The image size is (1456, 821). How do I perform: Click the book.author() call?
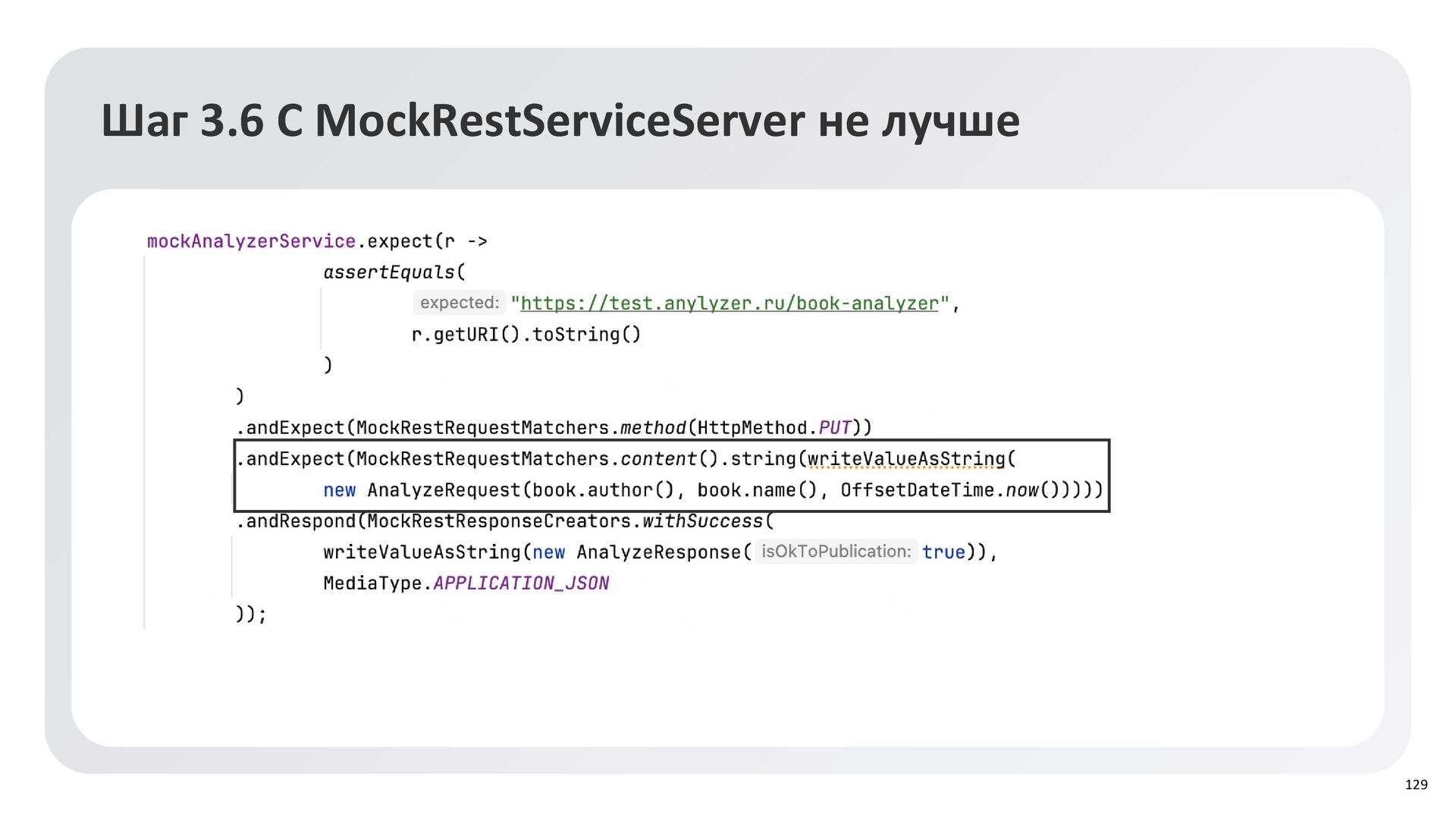coord(602,491)
